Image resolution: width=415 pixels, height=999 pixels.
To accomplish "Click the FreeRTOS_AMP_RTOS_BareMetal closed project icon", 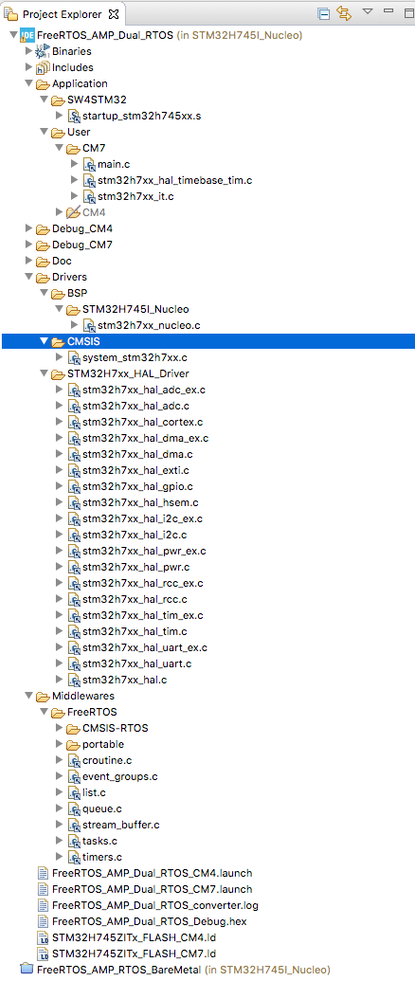I will (x=27, y=970).
